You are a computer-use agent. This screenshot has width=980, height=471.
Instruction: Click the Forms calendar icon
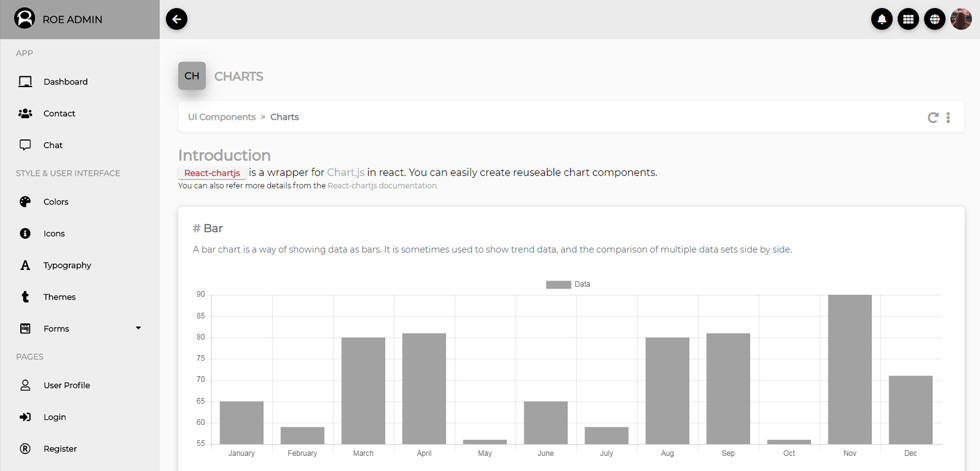(x=25, y=329)
